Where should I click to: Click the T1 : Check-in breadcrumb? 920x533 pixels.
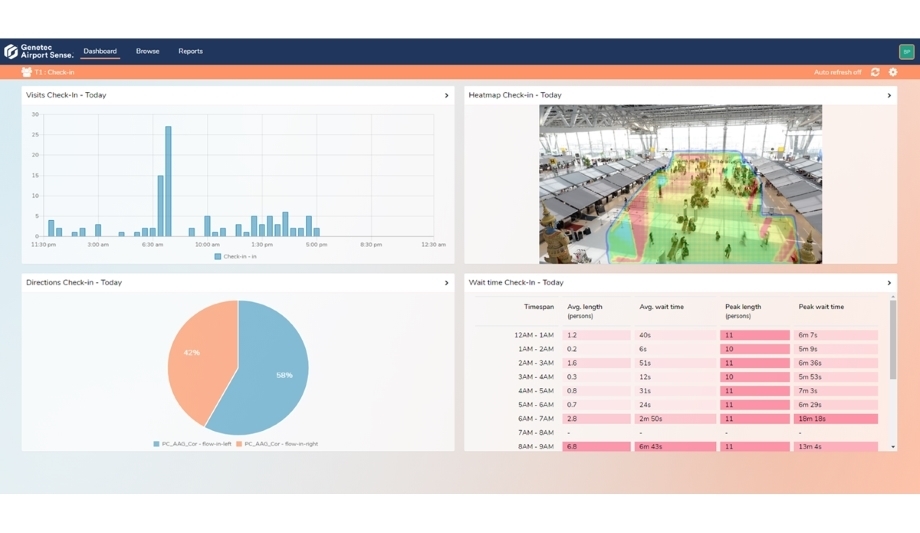click(54, 72)
